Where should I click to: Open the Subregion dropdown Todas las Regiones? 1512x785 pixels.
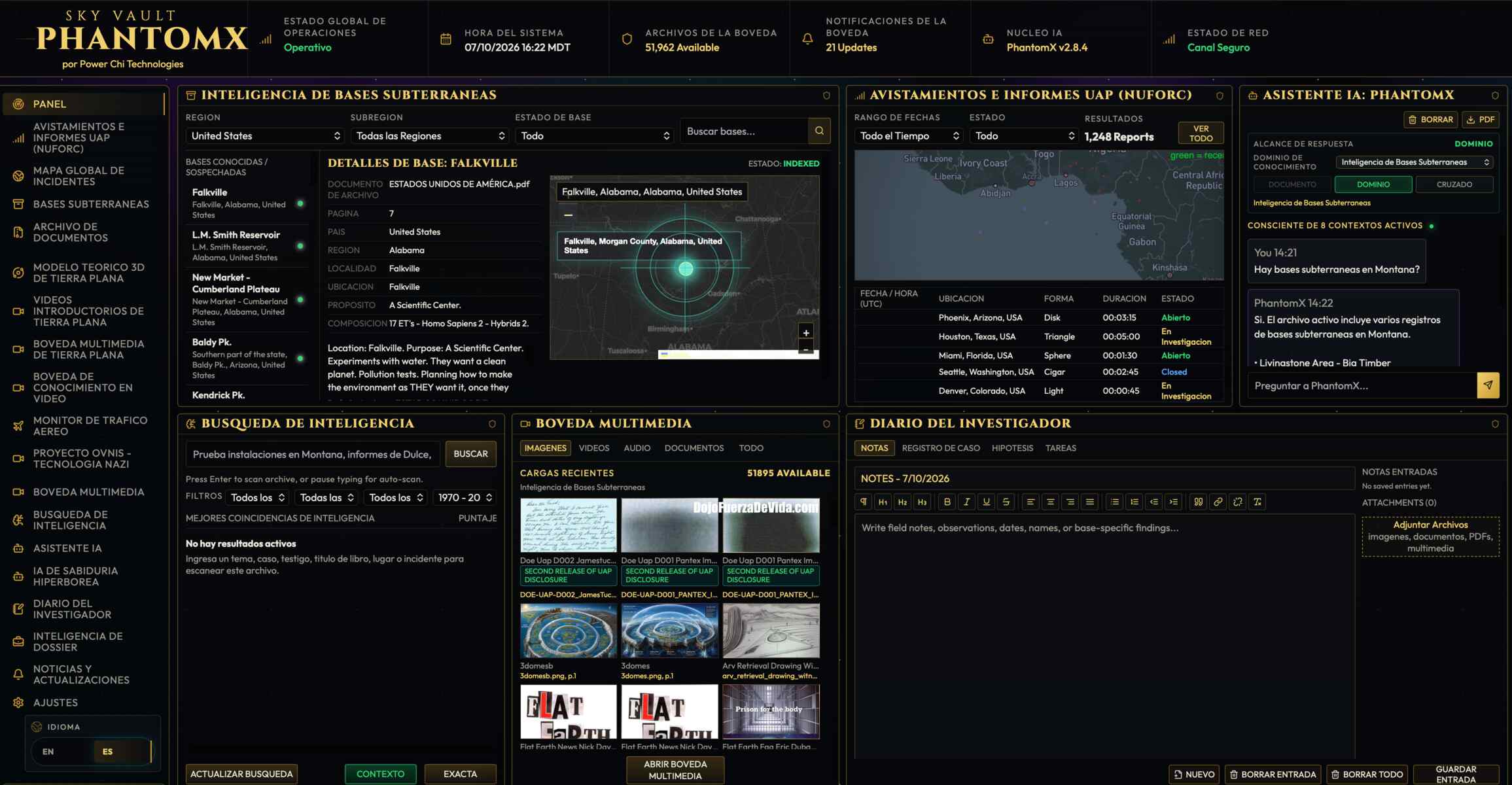(430, 135)
